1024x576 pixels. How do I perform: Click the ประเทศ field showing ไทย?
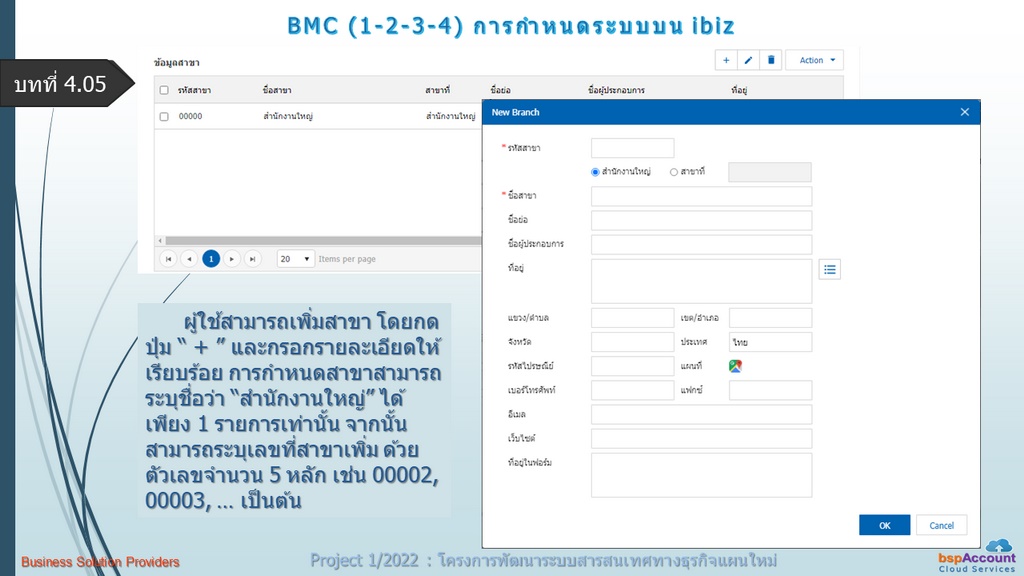click(771, 342)
